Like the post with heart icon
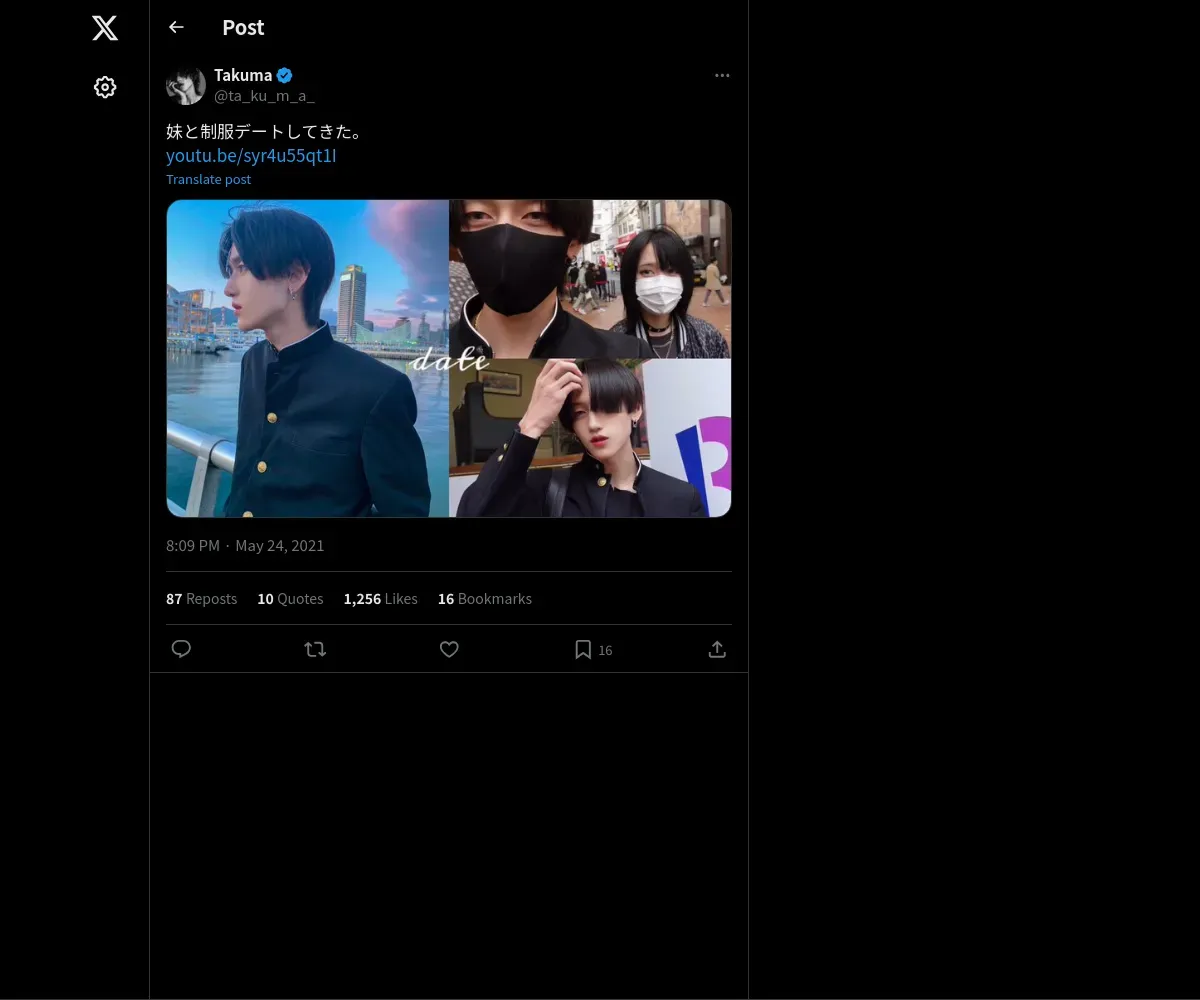Viewport: 1200px width, 1000px height. click(449, 649)
